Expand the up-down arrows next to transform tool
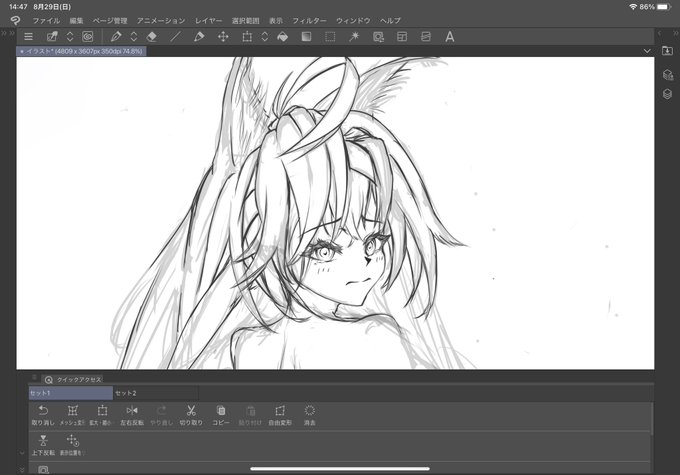 (x=265, y=37)
